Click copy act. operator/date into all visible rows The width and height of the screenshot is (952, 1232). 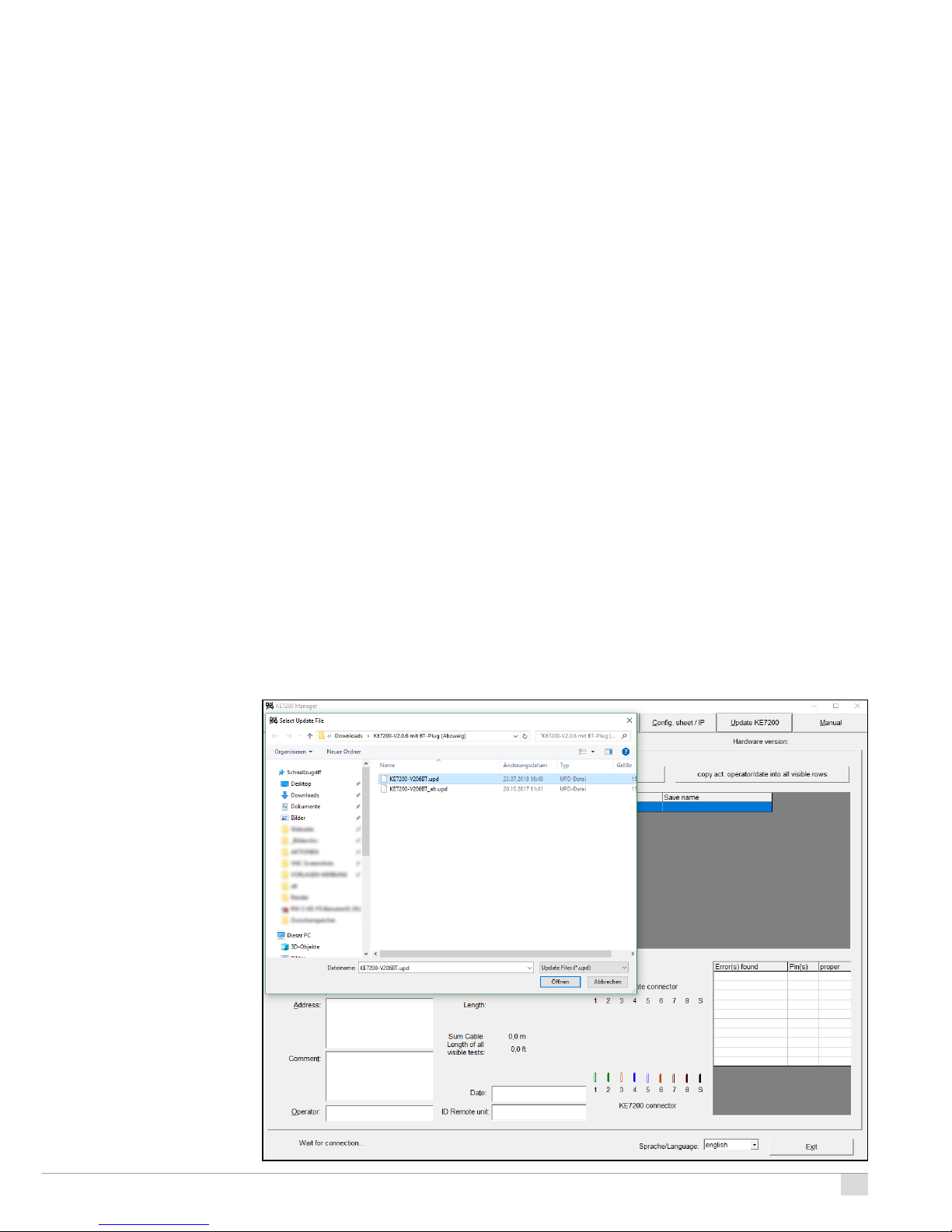point(762,774)
